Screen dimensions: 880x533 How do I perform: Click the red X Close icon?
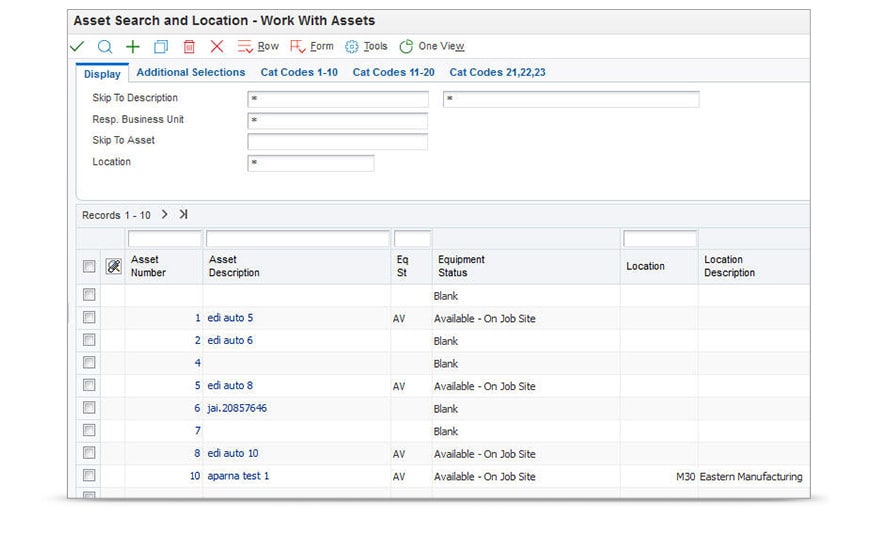[x=217, y=47]
